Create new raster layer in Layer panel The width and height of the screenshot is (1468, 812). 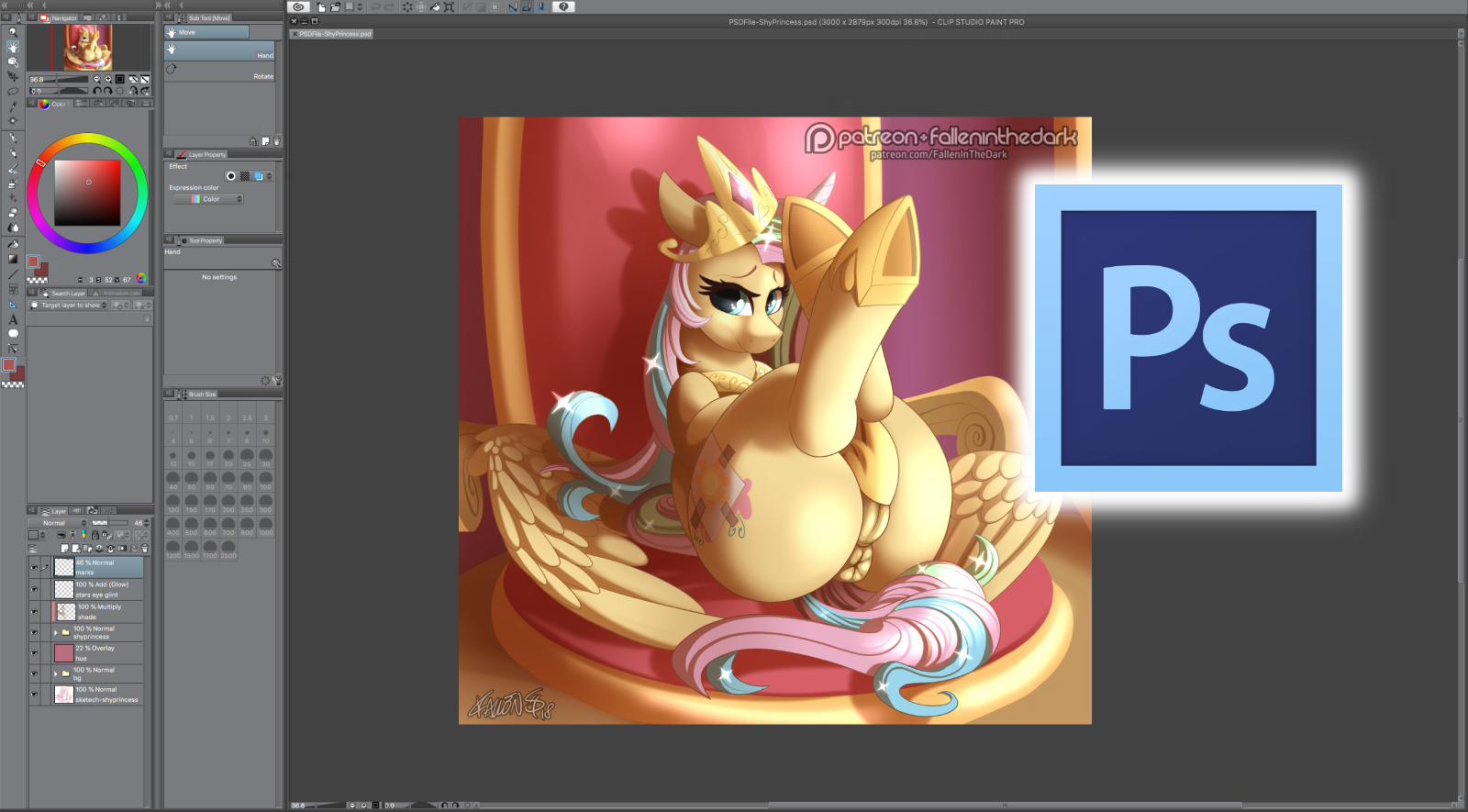tap(64, 549)
